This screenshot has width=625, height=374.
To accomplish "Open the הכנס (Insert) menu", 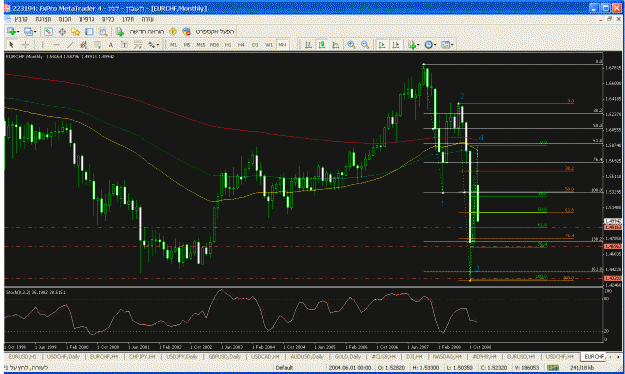I will click(65, 19).
